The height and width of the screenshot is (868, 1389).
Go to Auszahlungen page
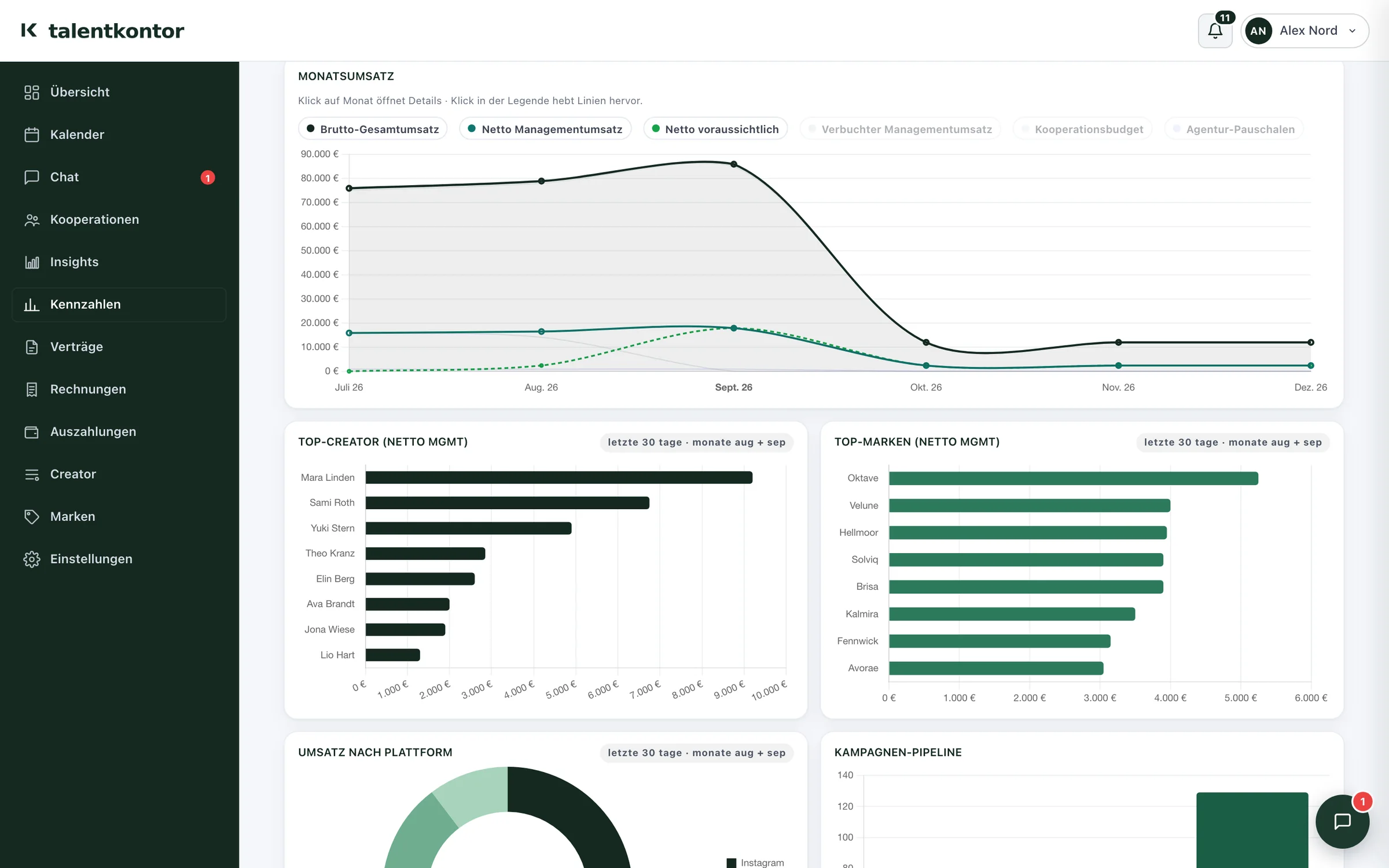point(119,432)
